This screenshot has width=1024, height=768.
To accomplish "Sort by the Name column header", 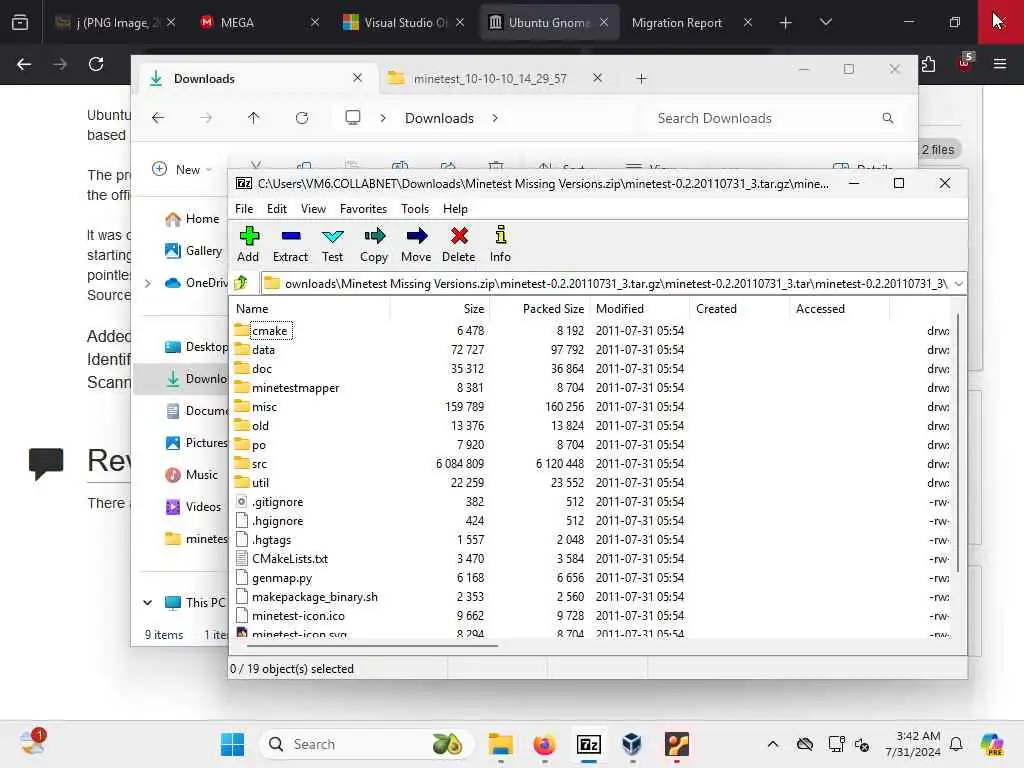I will pos(311,309).
